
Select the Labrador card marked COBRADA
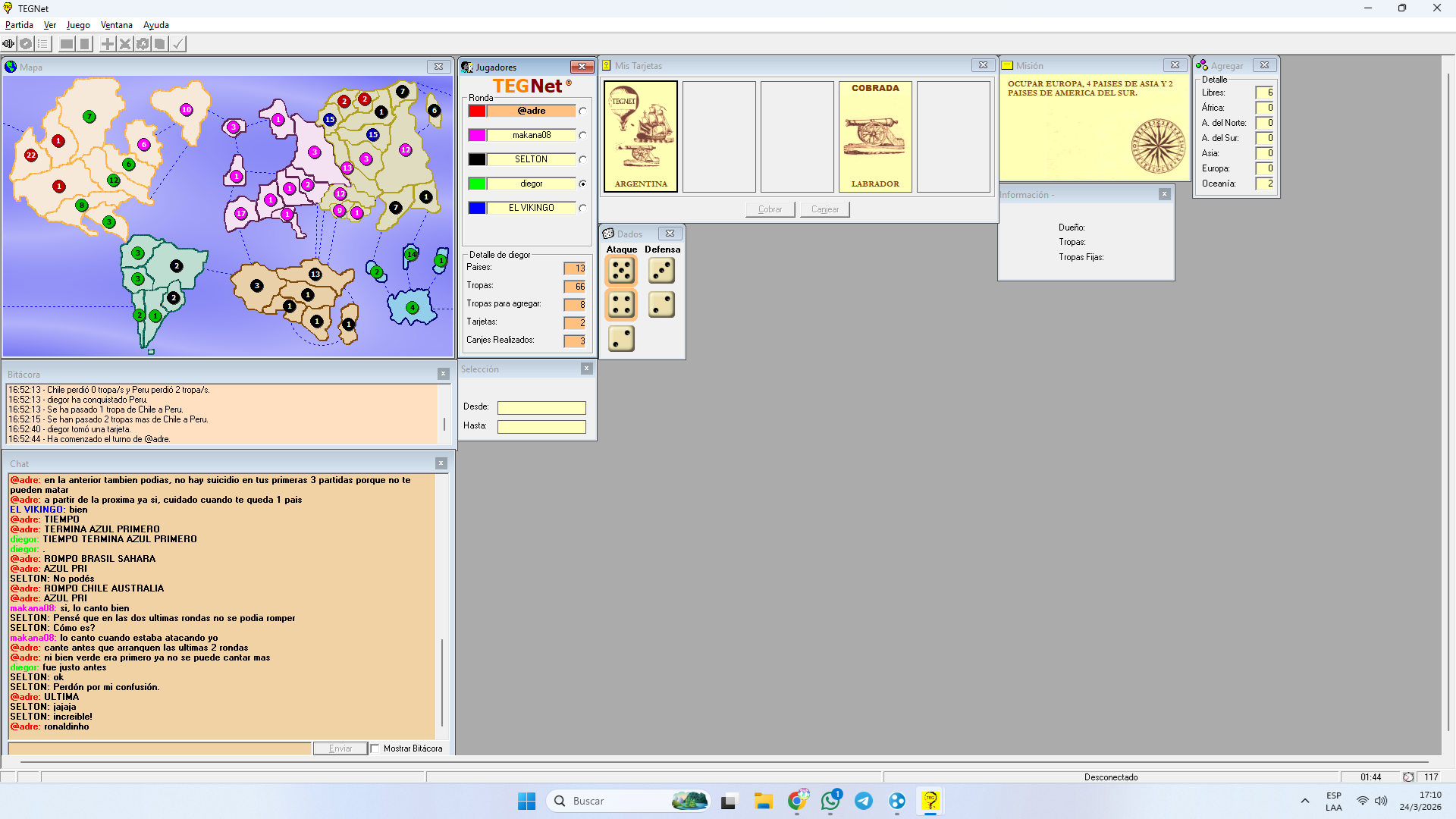(x=875, y=136)
